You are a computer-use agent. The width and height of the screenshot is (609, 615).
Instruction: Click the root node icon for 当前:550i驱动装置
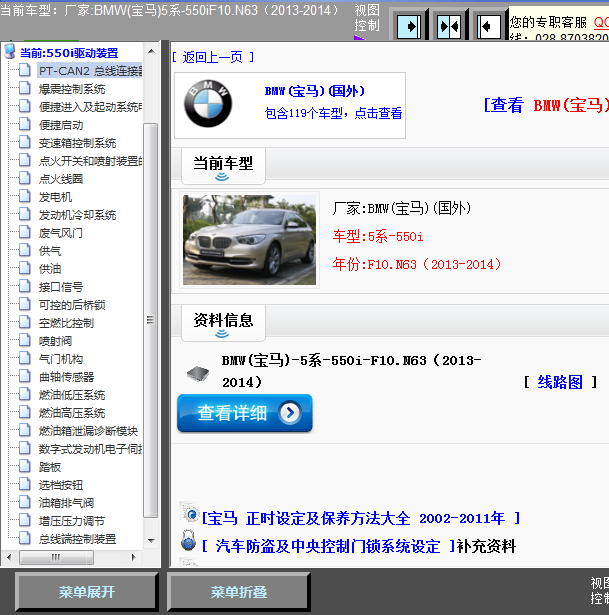coord(10,53)
